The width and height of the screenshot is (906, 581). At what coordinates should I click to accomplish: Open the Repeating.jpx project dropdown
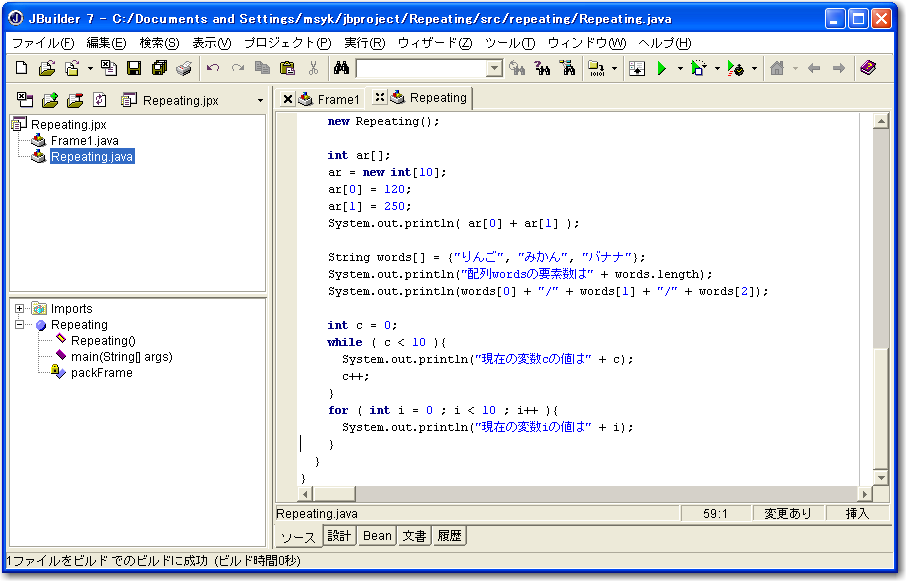pos(260,100)
